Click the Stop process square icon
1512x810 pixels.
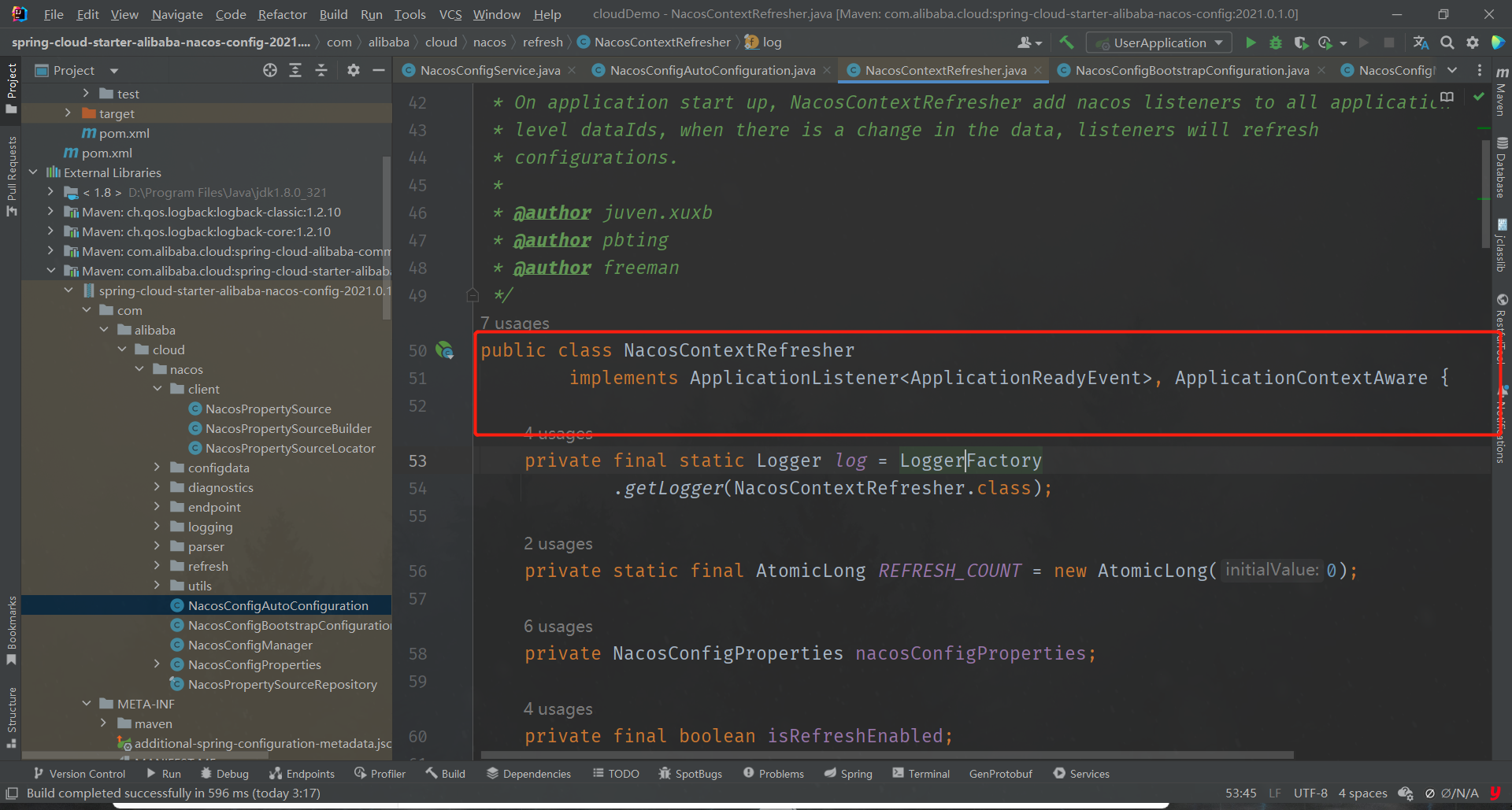click(x=1389, y=43)
